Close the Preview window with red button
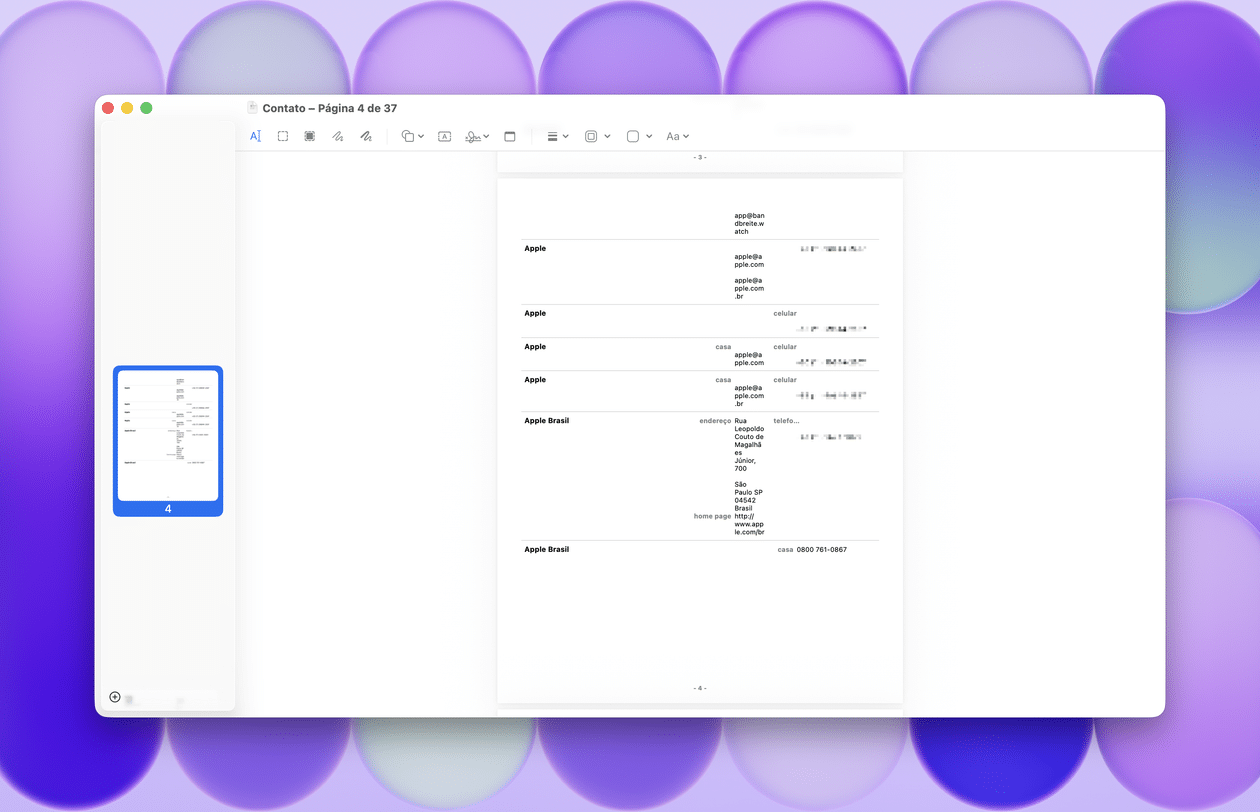The width and height of the screenshot is (1260, 812). 108,108
